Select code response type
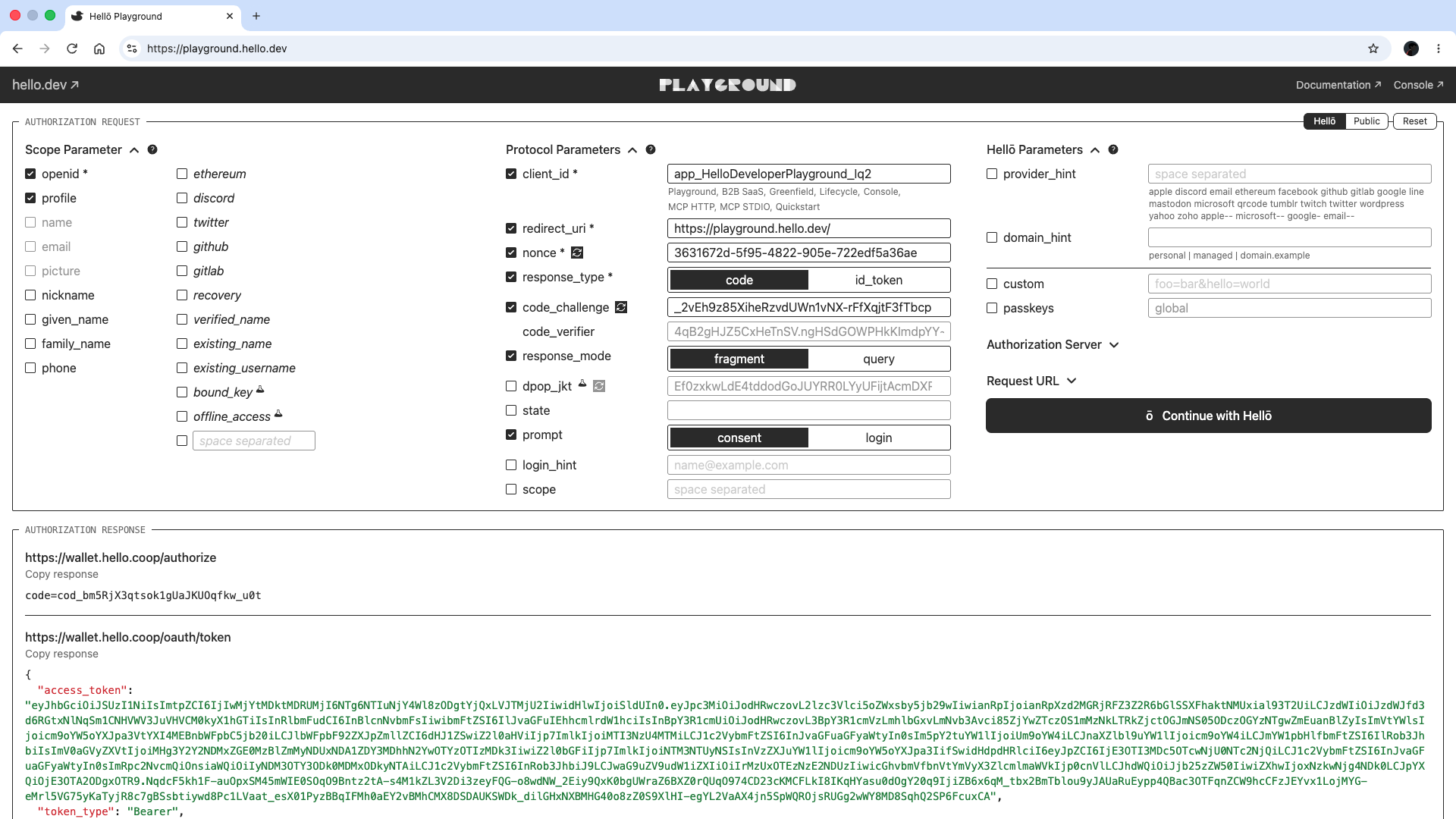 (x=739, y=280)
